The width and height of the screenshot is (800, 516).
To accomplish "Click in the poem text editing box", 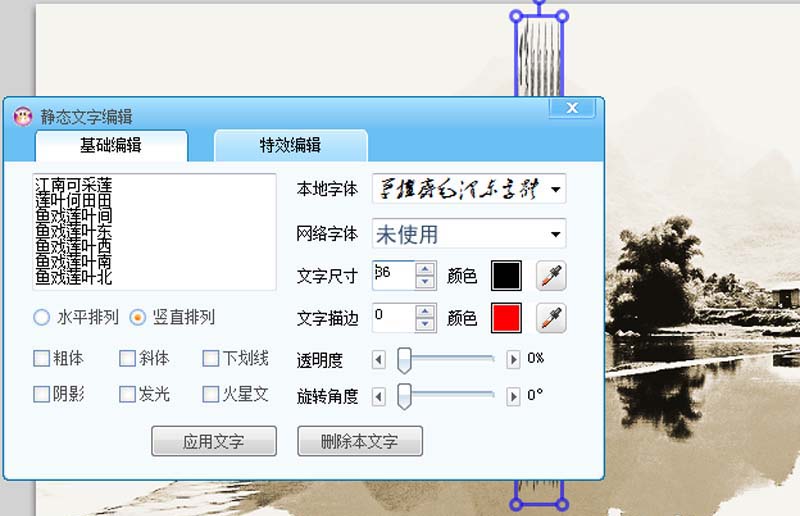I will (x=154, y=232).
